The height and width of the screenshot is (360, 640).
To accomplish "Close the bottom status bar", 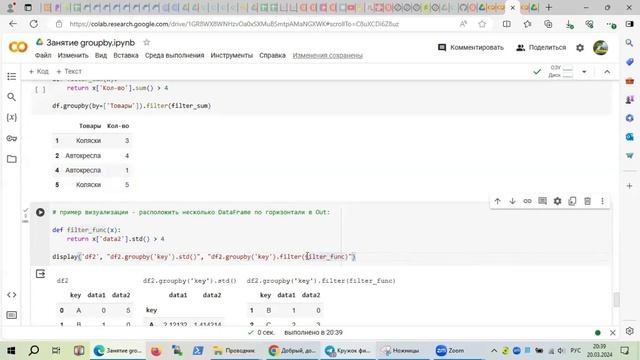I will [x=612, y=333].
